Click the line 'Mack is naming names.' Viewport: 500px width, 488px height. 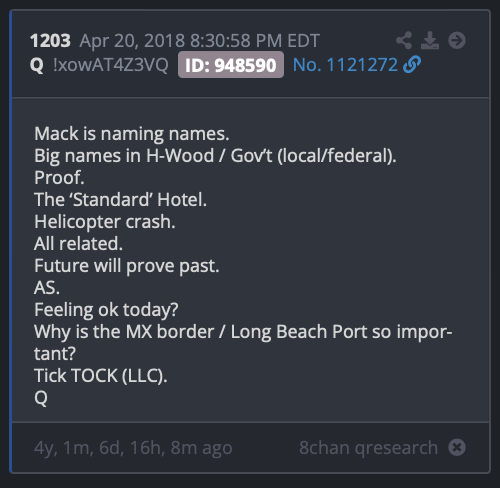(132, 134)
